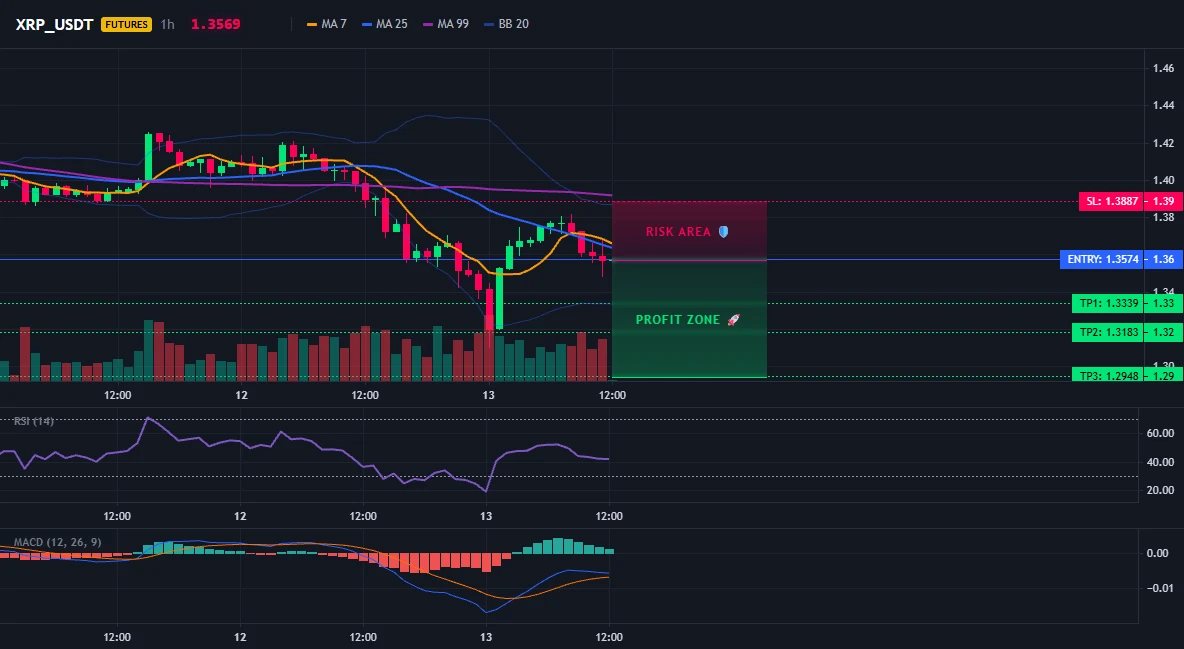Click the RISK AREA text

[x=678, y=232]
